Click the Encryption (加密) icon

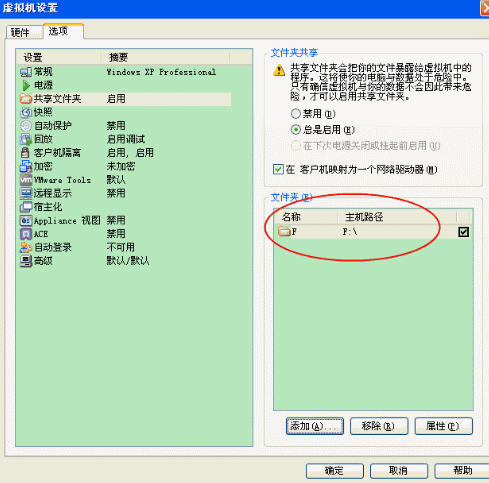pos(26,166)
